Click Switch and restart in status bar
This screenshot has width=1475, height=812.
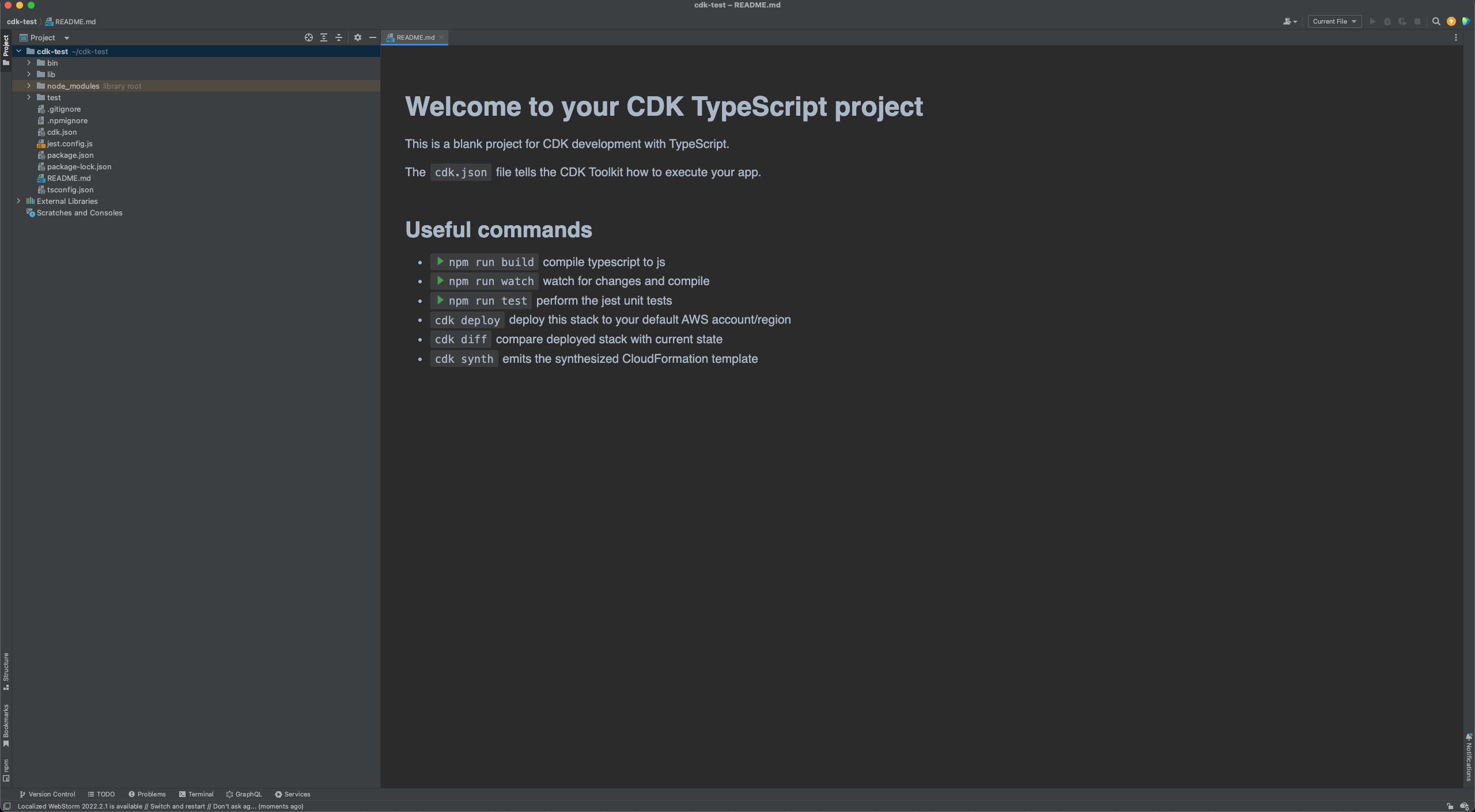click(x=177, y=806)
